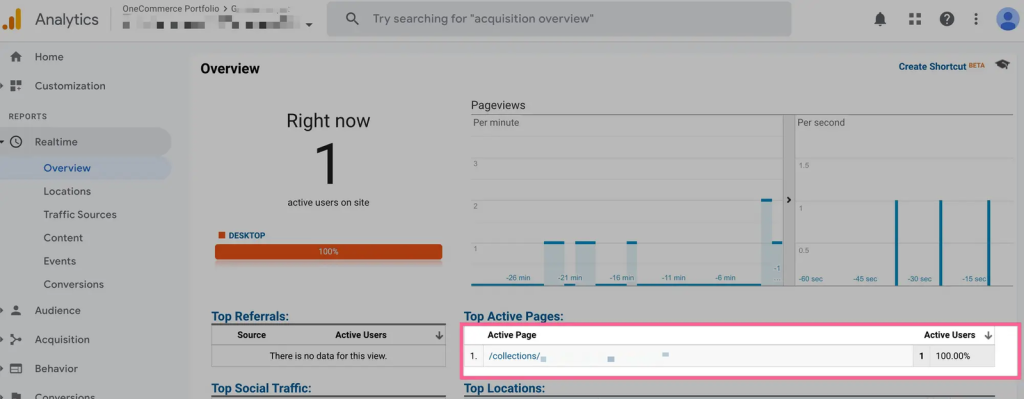1024x399 pixels.
Task: Click 'There is no data for this view.'
Action: coord(328,356)
